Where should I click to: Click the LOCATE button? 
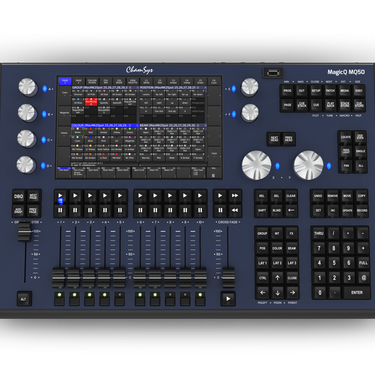346,137
